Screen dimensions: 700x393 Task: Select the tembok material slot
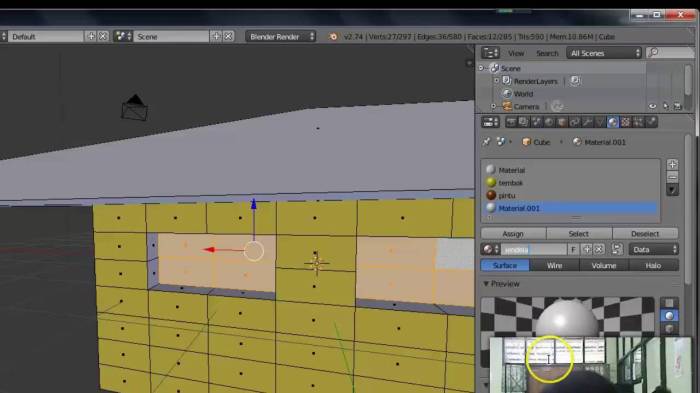pos(570,183)
